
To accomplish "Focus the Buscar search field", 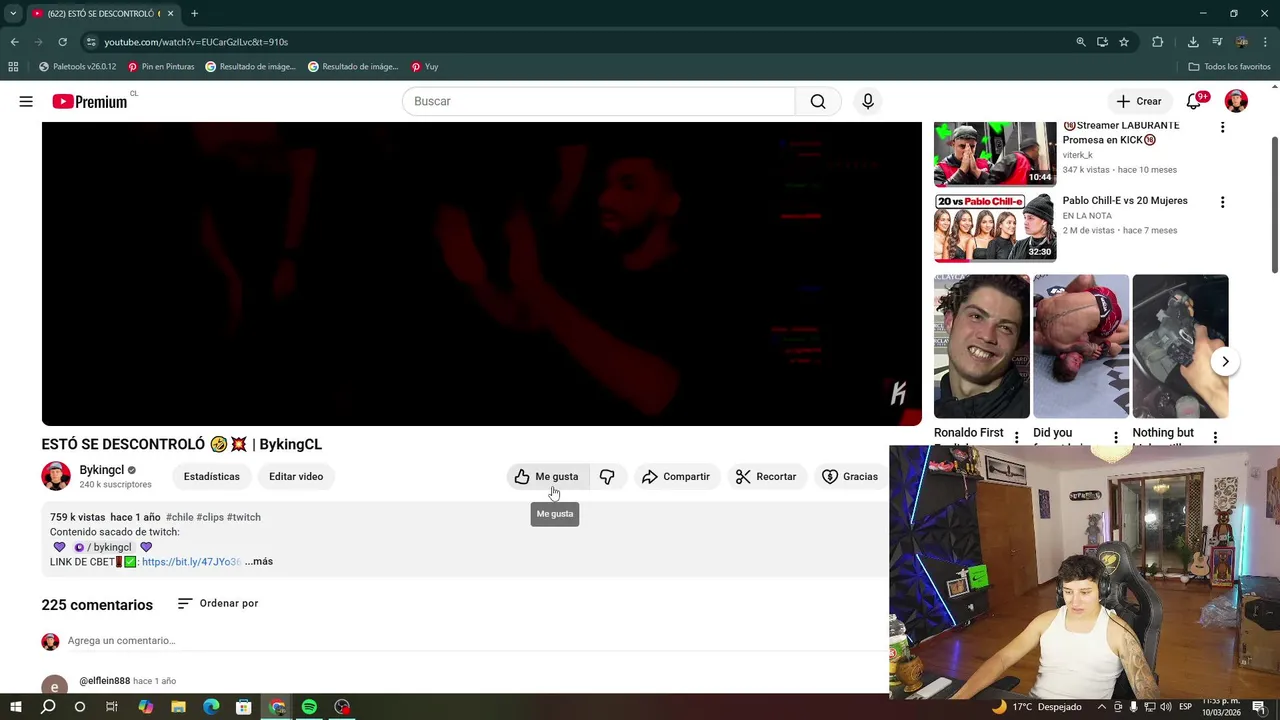I will coord(598,101).
